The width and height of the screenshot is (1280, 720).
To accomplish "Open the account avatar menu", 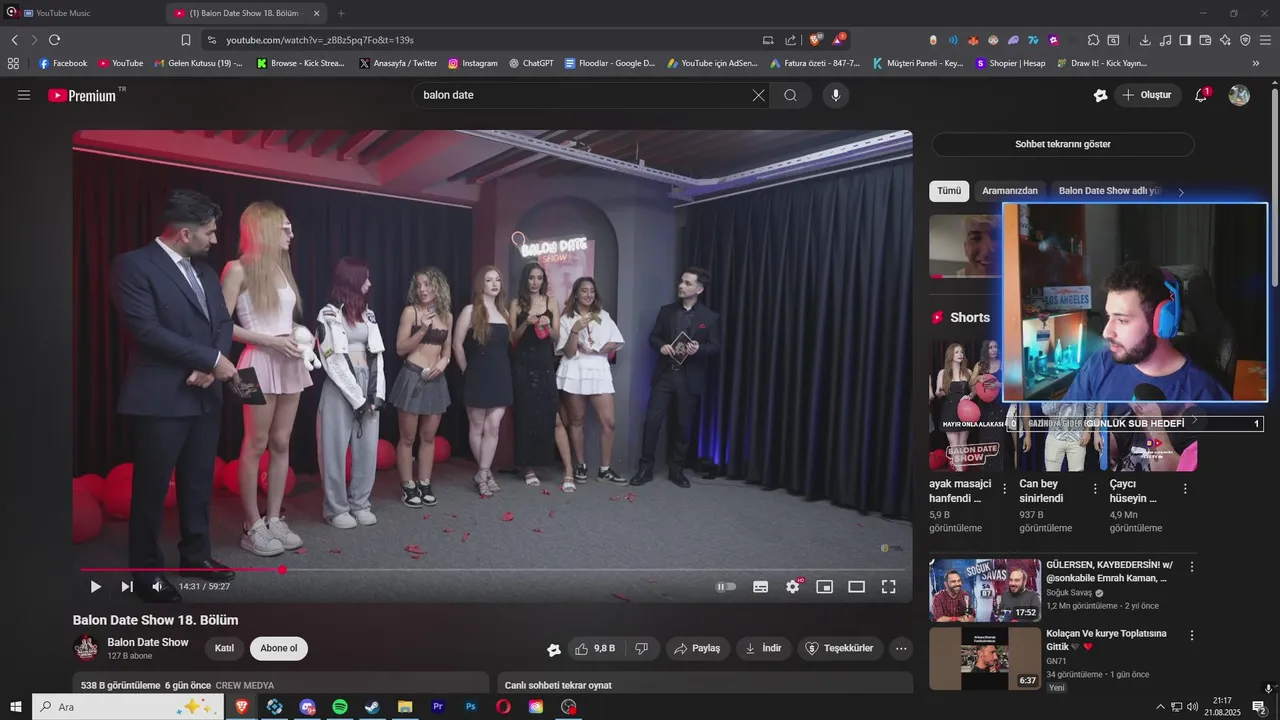I will (x=1239, y=95).
